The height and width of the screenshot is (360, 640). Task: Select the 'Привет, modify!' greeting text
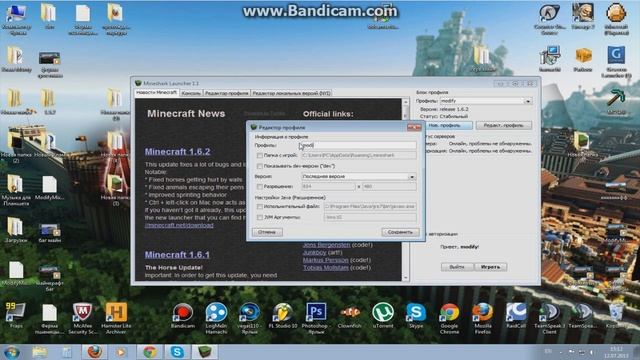460,247
